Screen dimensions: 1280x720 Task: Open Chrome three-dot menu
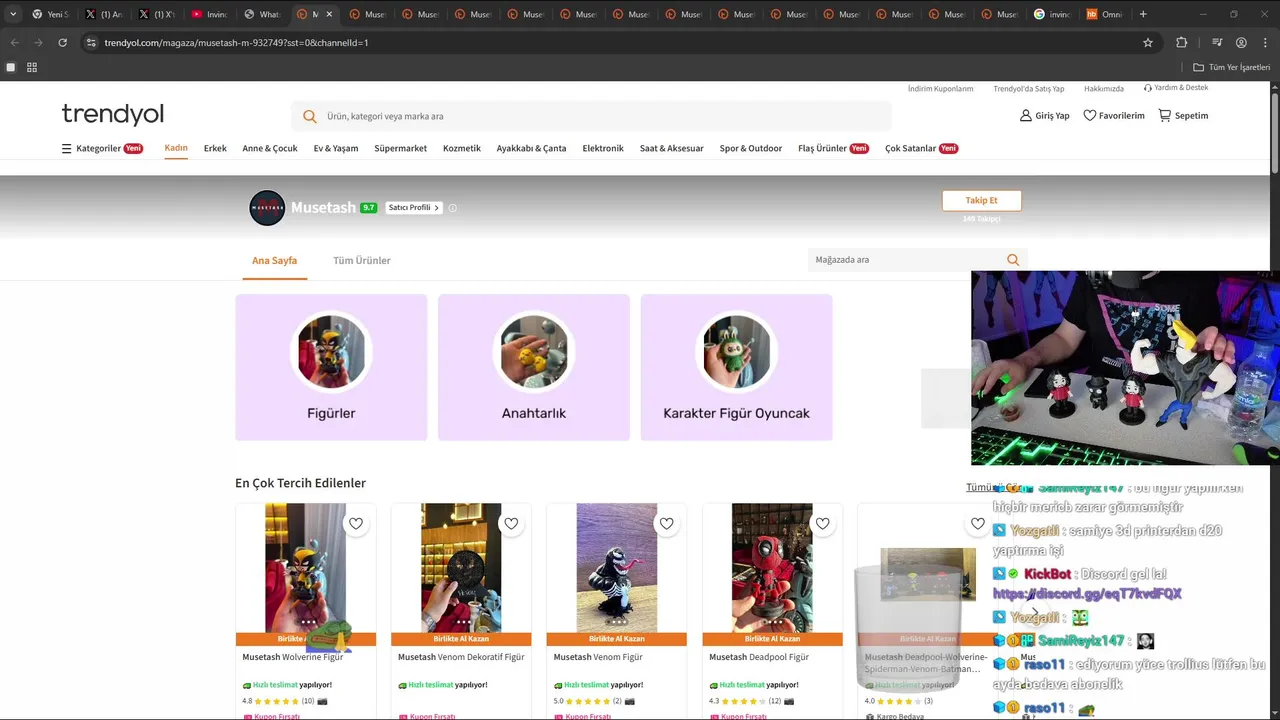[x=1265, y=43]
